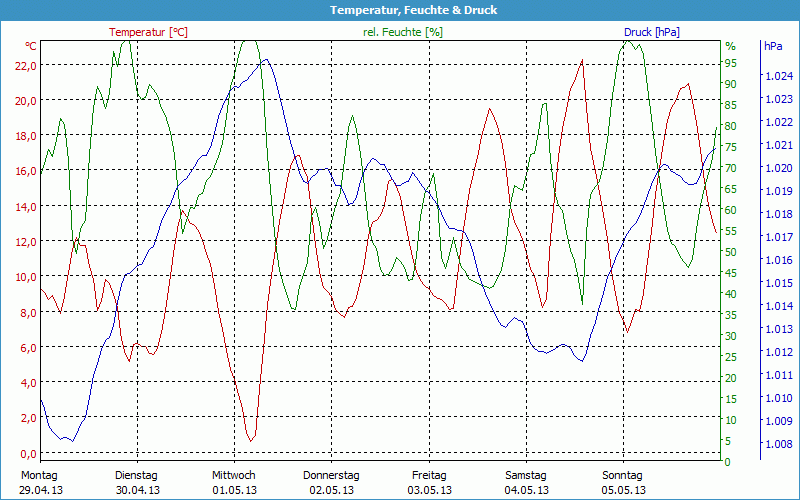The image size is (800, 500).
Task: Click the '4,0' temperature axis value
Action: [29, 383]
